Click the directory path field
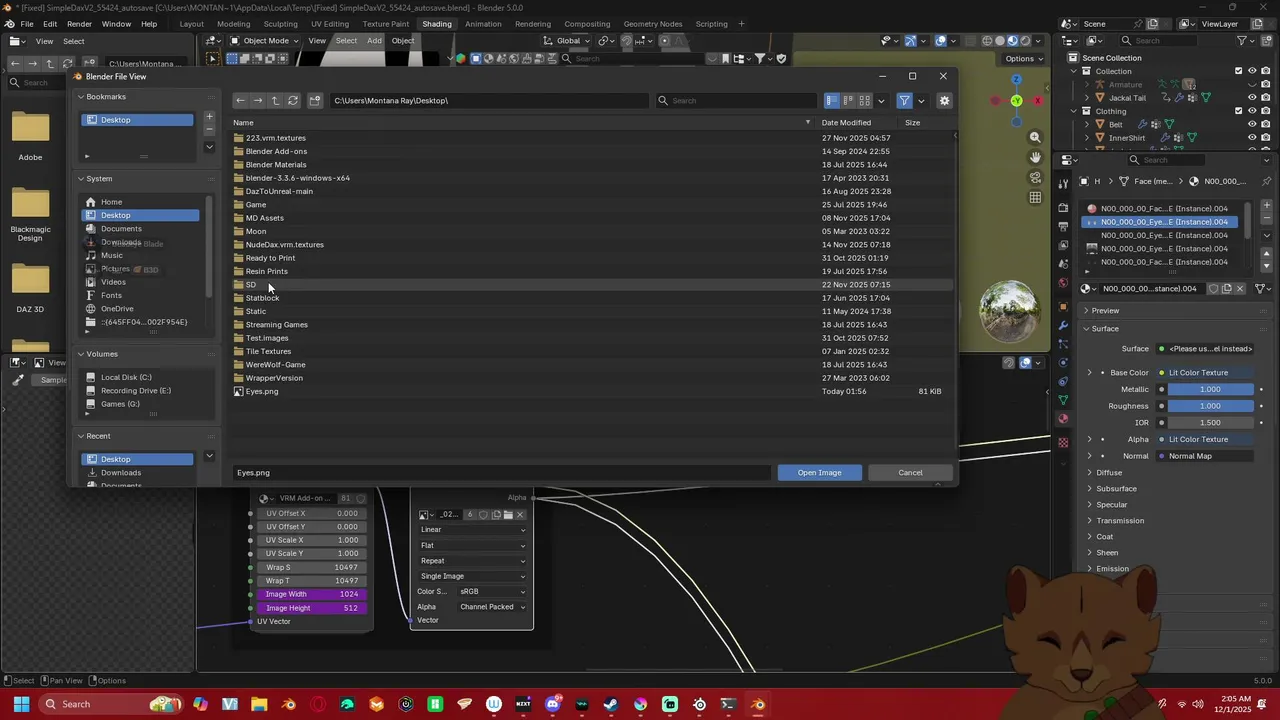The height and width of the screenshot is (720, 1280). [489, 100]
